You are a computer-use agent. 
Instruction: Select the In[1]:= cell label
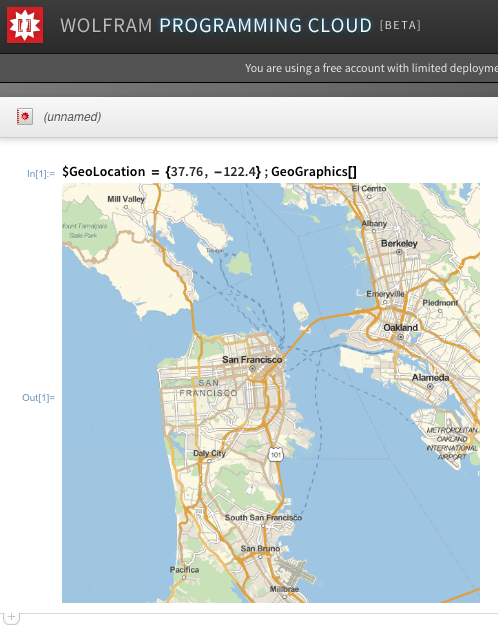(41, 174)
